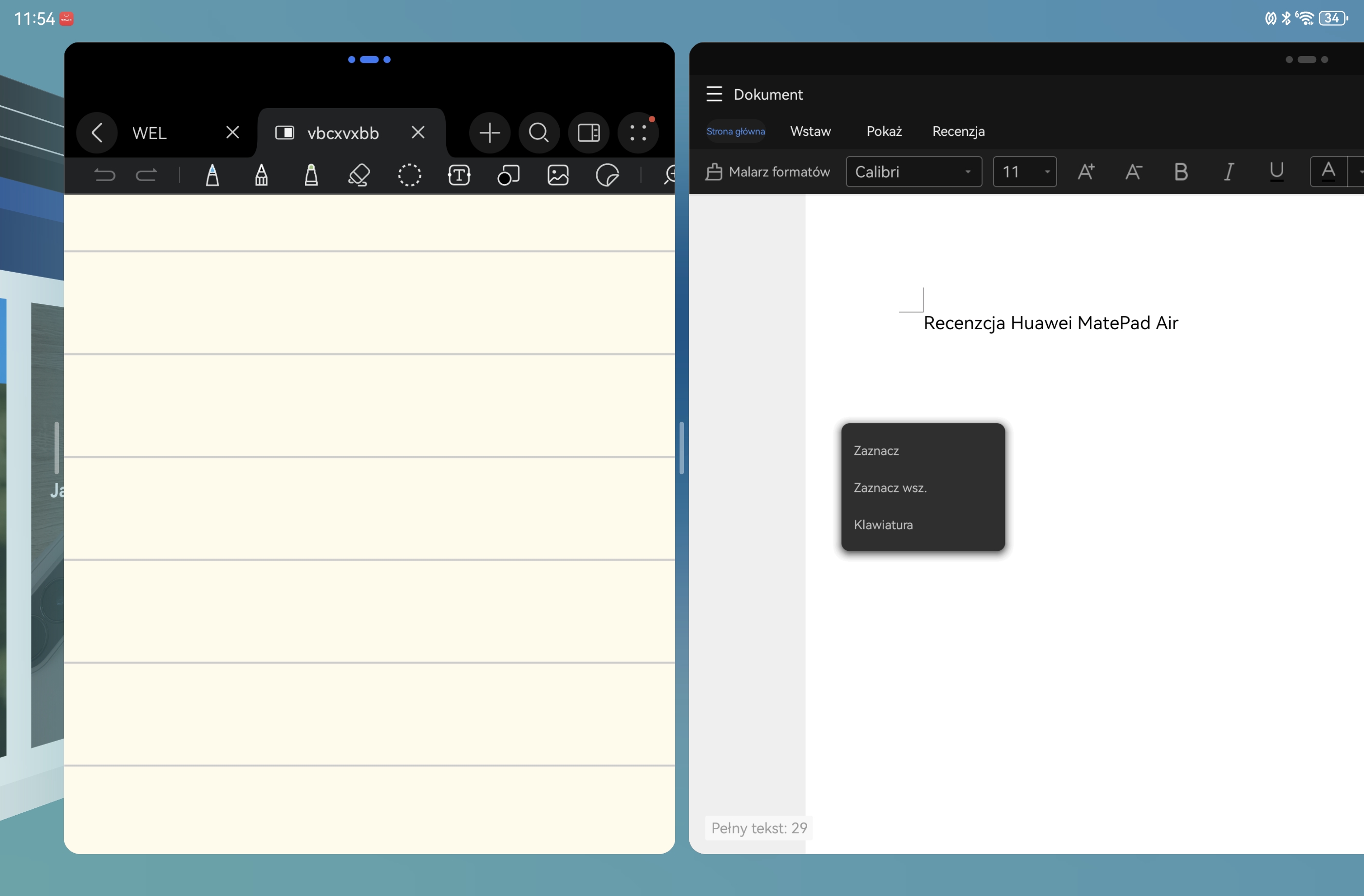The width and height of the screenshot is (1364, 896).
Task: Tap the Bluetooth icon in status bar
Action: [x=1286, y=19]
